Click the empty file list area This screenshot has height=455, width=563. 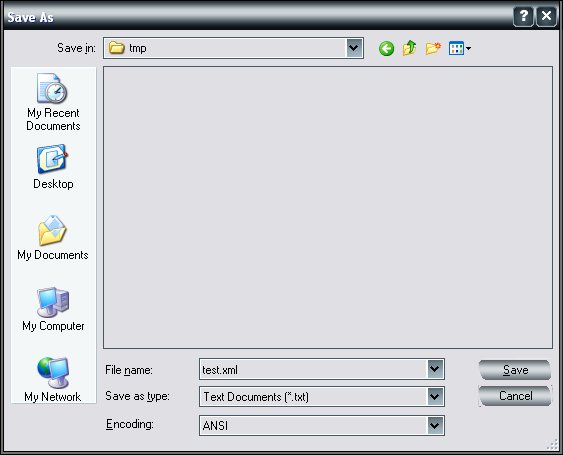[x=328, y=207]
